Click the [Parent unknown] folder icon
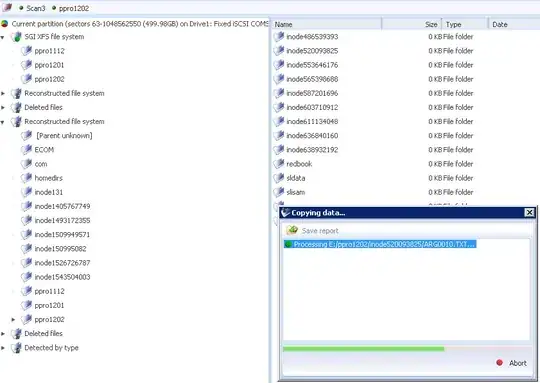Screen dimensions: 540x383 click(x=26, y=136)
